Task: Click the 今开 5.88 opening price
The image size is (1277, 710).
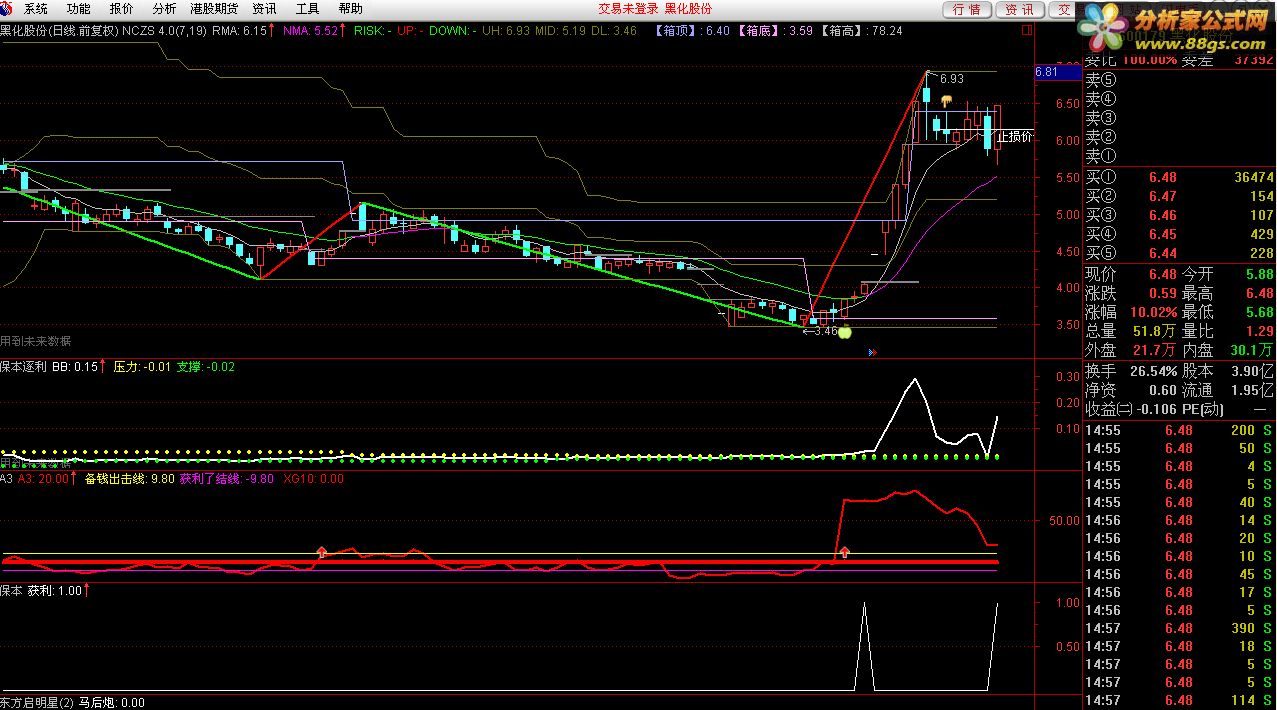Action: click(1228, 274)
